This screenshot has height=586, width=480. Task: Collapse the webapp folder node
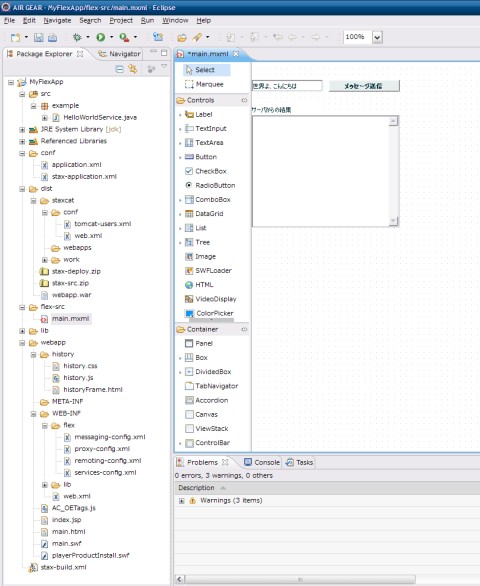22,343
